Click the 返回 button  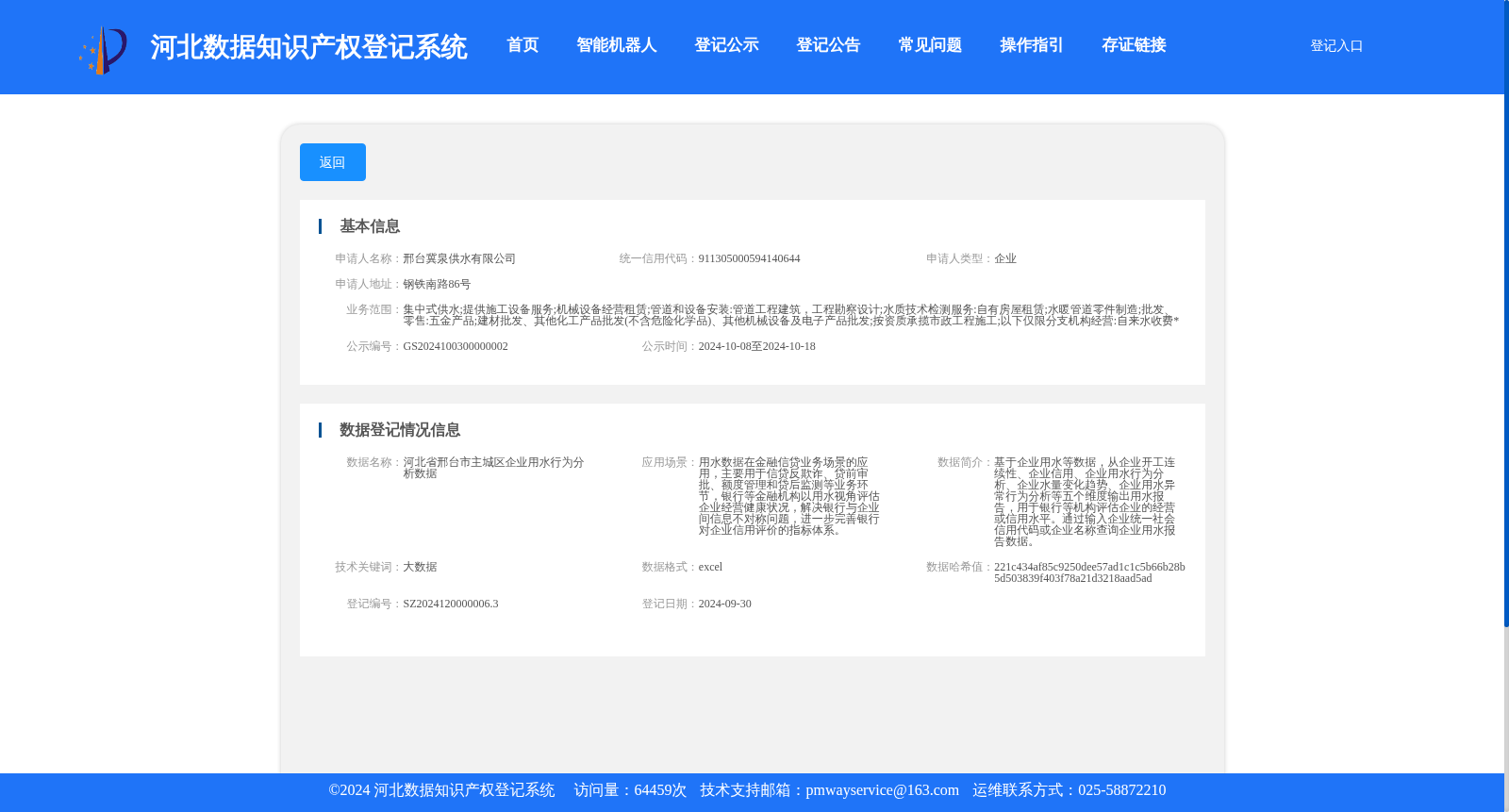coord(332,162)
